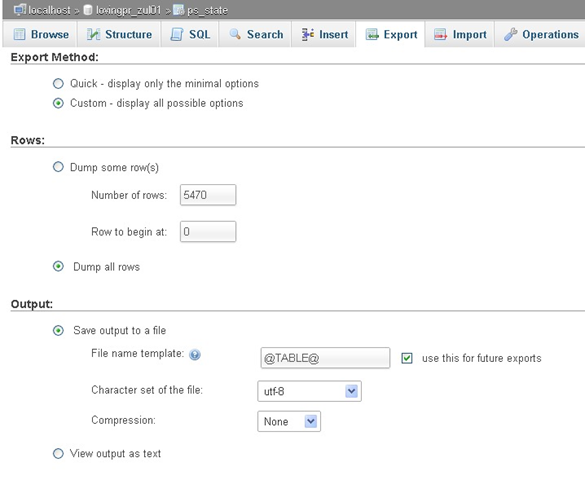Viewport: 585px width, 480px height.
Task: Open the character set utf-8 dropdown
Action: click(x=309, y=391)
